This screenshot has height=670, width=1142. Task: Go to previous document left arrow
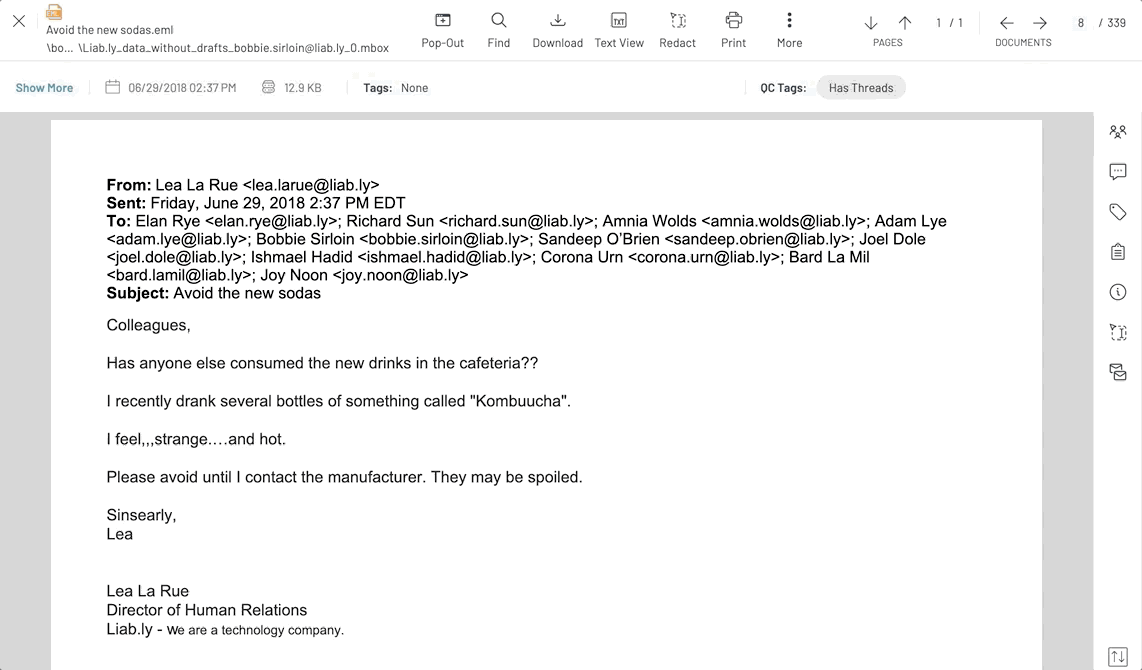[1007, 23]
